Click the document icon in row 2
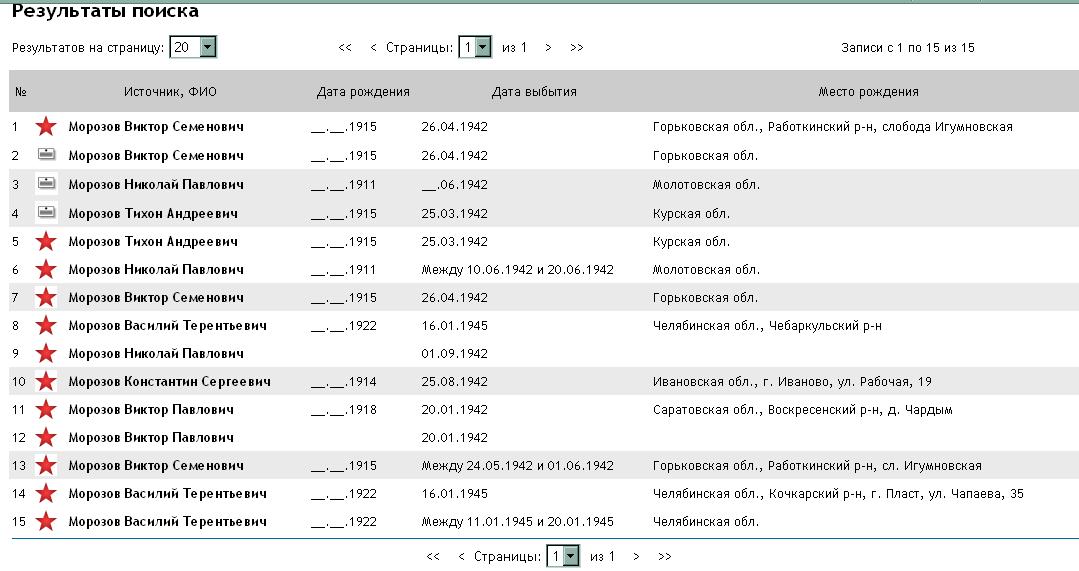Image resolution: width=1079 pixels, height=571 pixels. click(46, 155)
